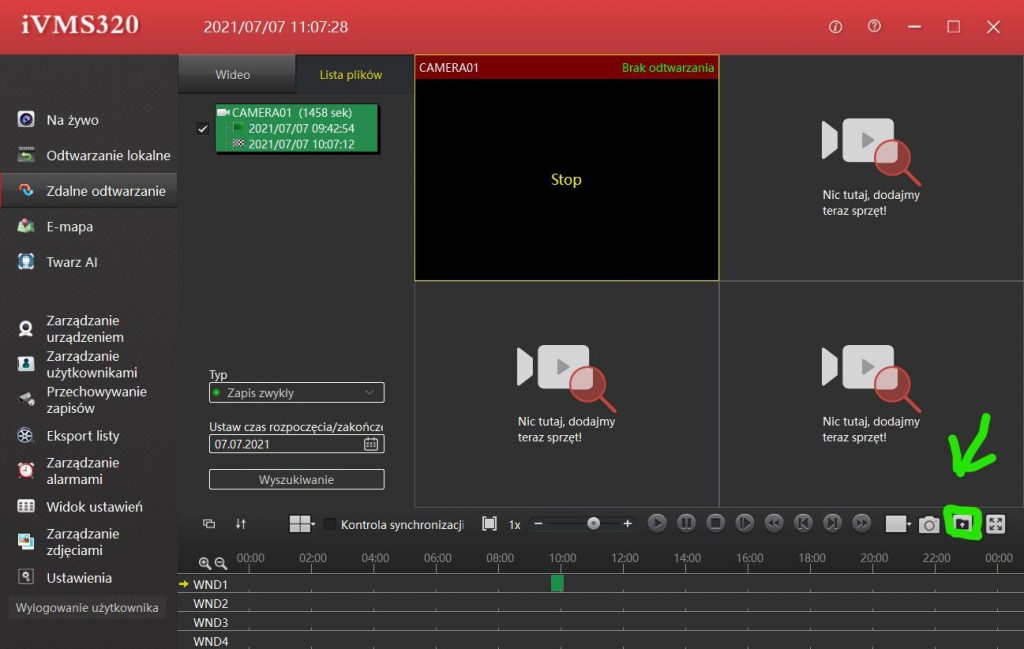The width and height of the screenshot is (1024, 649).
Task: Uncheck the CAMERA01 recording checkbox
Action: pos(203,129)
